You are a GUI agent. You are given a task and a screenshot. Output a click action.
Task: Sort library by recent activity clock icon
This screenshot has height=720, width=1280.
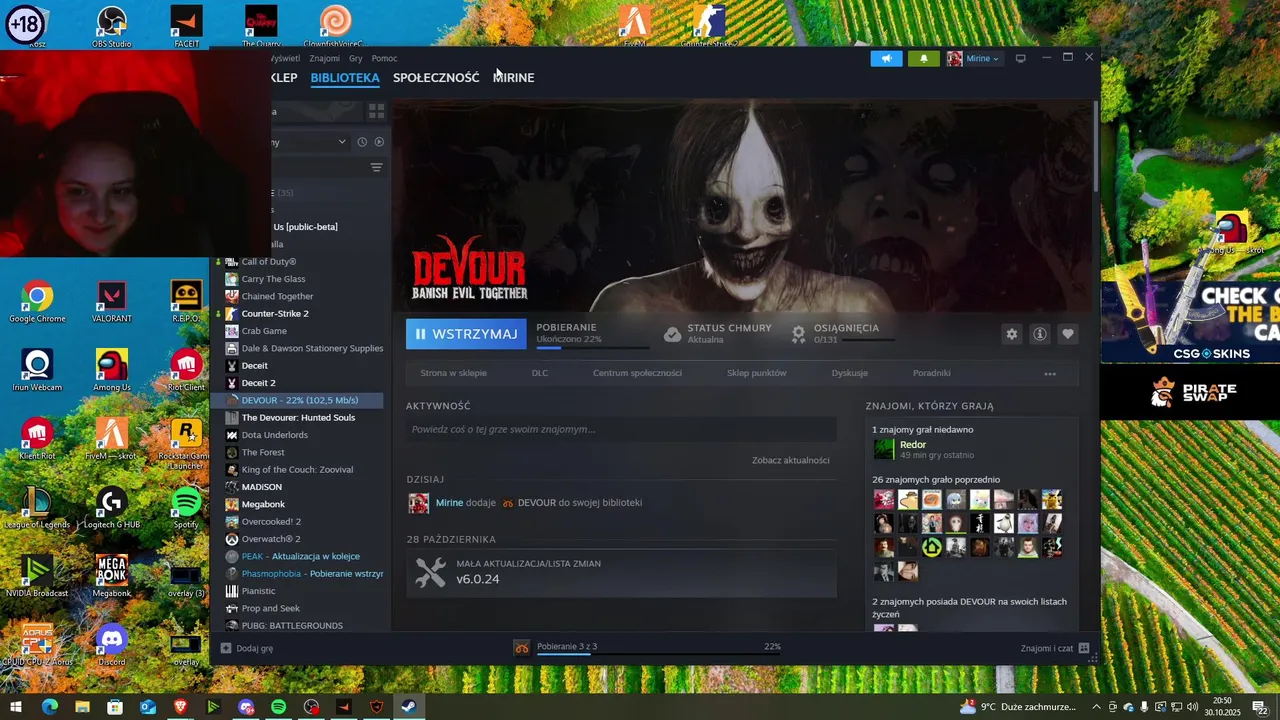click(x=362, y=142)
